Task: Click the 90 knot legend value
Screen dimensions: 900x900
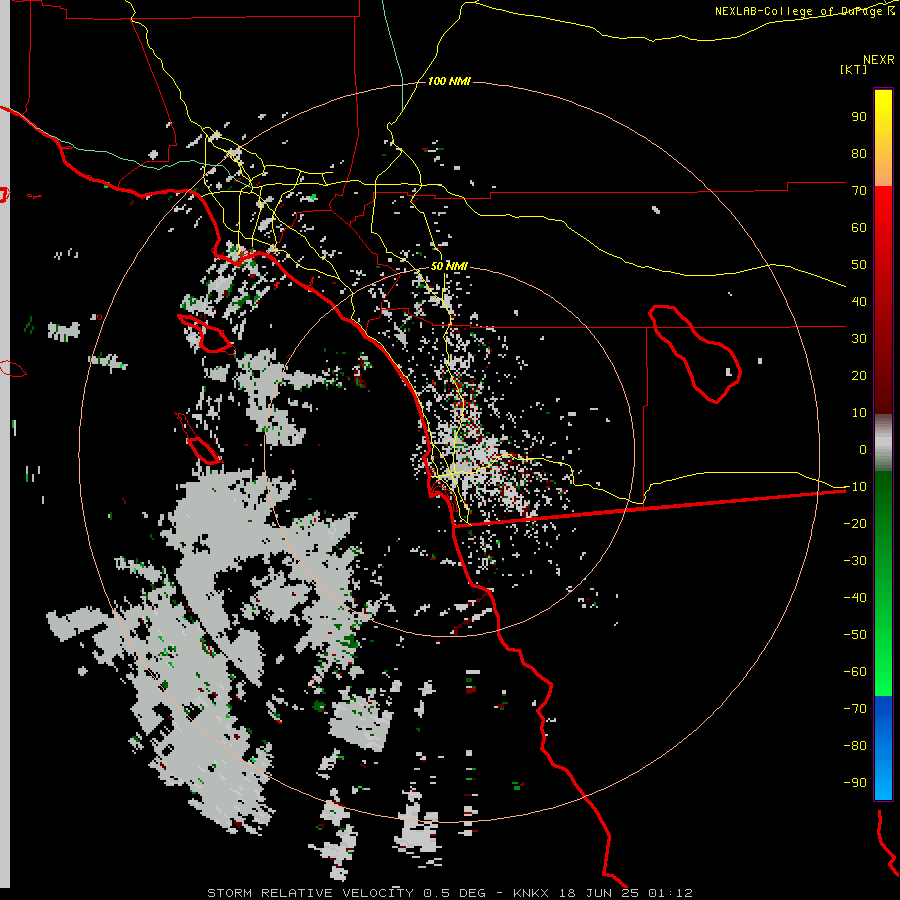Action: click(x=859, y=117)
